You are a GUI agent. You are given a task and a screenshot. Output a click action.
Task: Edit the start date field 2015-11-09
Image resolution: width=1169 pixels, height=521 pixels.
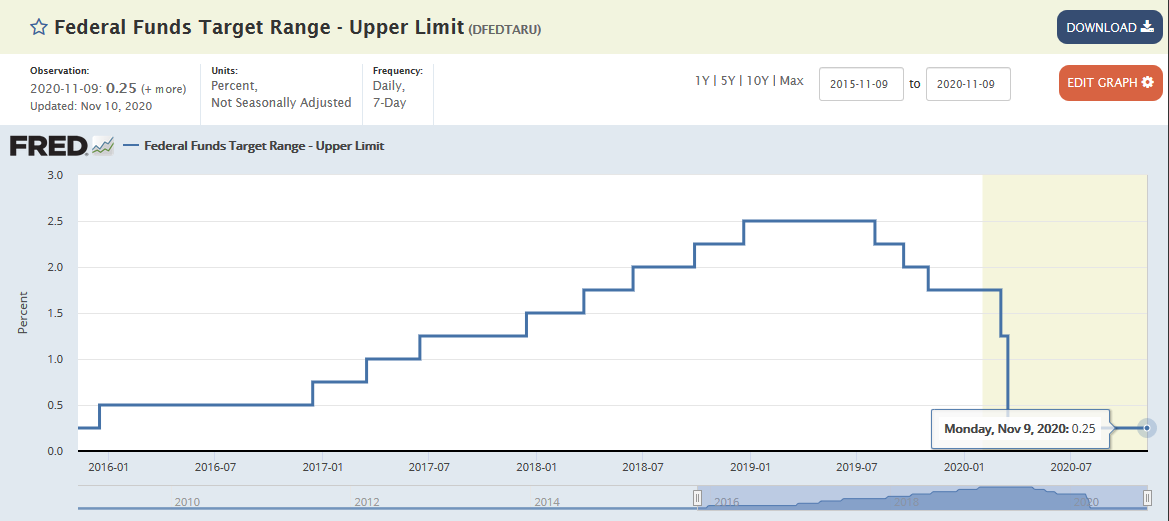pyautogui.click(x=861, y=84)
